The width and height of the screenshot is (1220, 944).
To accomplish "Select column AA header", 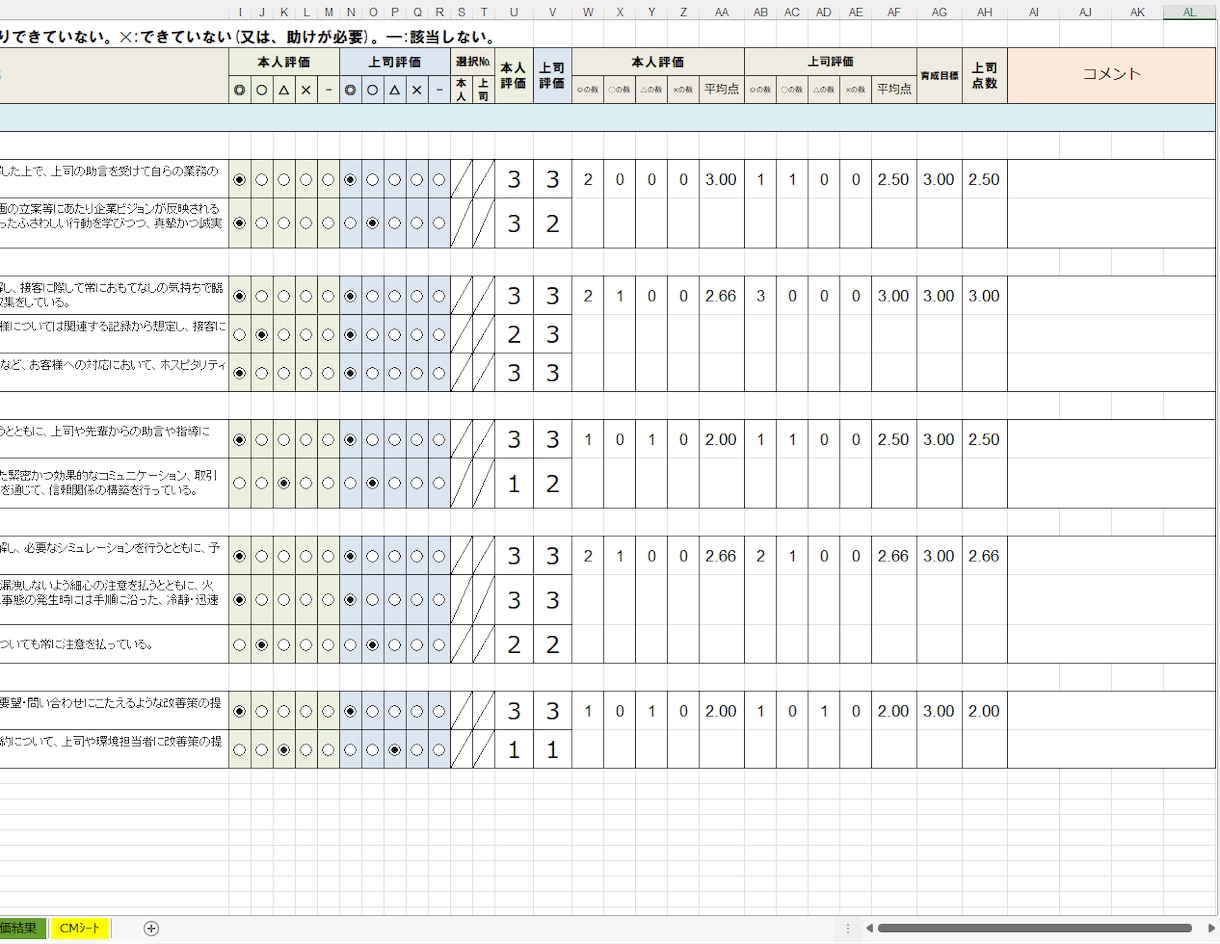I will (722, 12).
